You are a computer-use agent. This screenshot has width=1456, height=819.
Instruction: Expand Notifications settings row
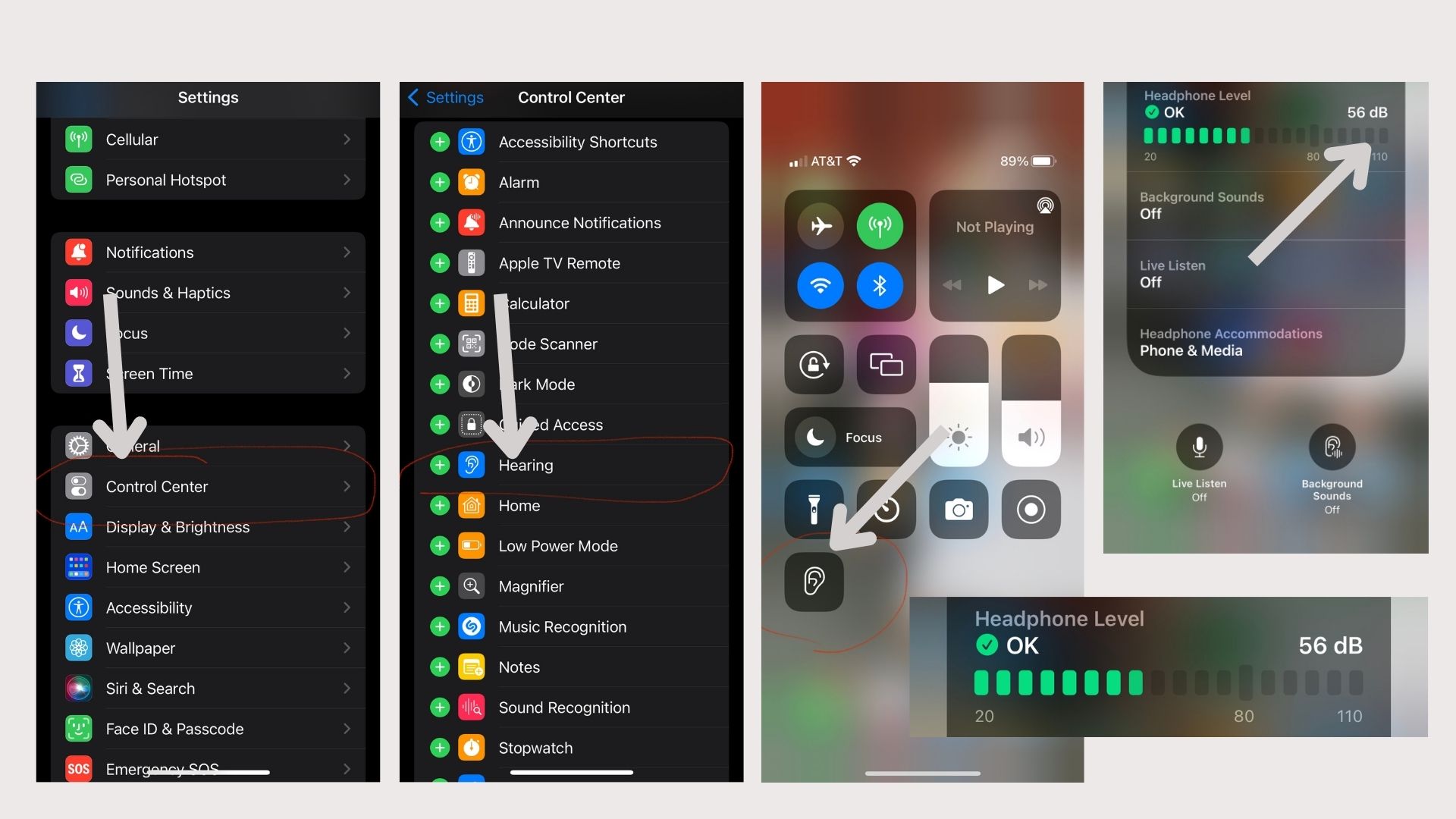208,252
